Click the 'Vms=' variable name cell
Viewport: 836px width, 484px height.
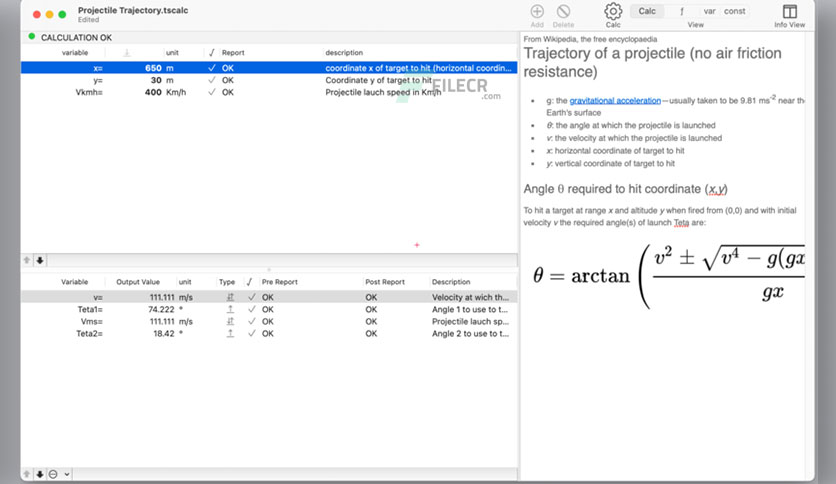pos(92,321)
